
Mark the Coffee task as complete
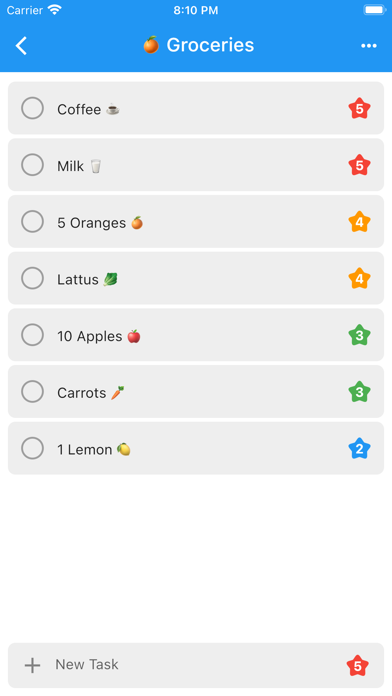tap(32, 108)
